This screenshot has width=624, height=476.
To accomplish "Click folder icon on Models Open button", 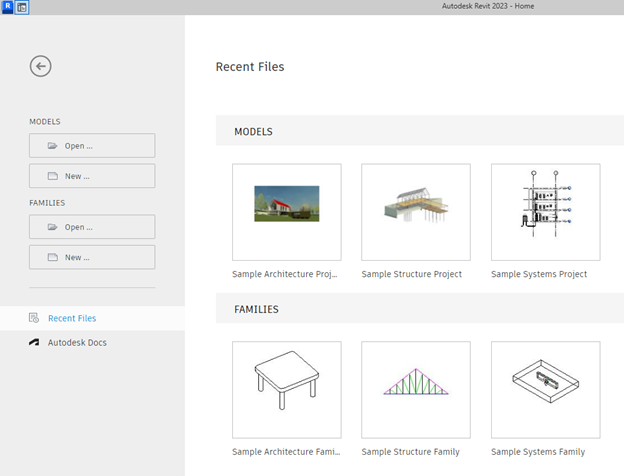I will [52, 146].
